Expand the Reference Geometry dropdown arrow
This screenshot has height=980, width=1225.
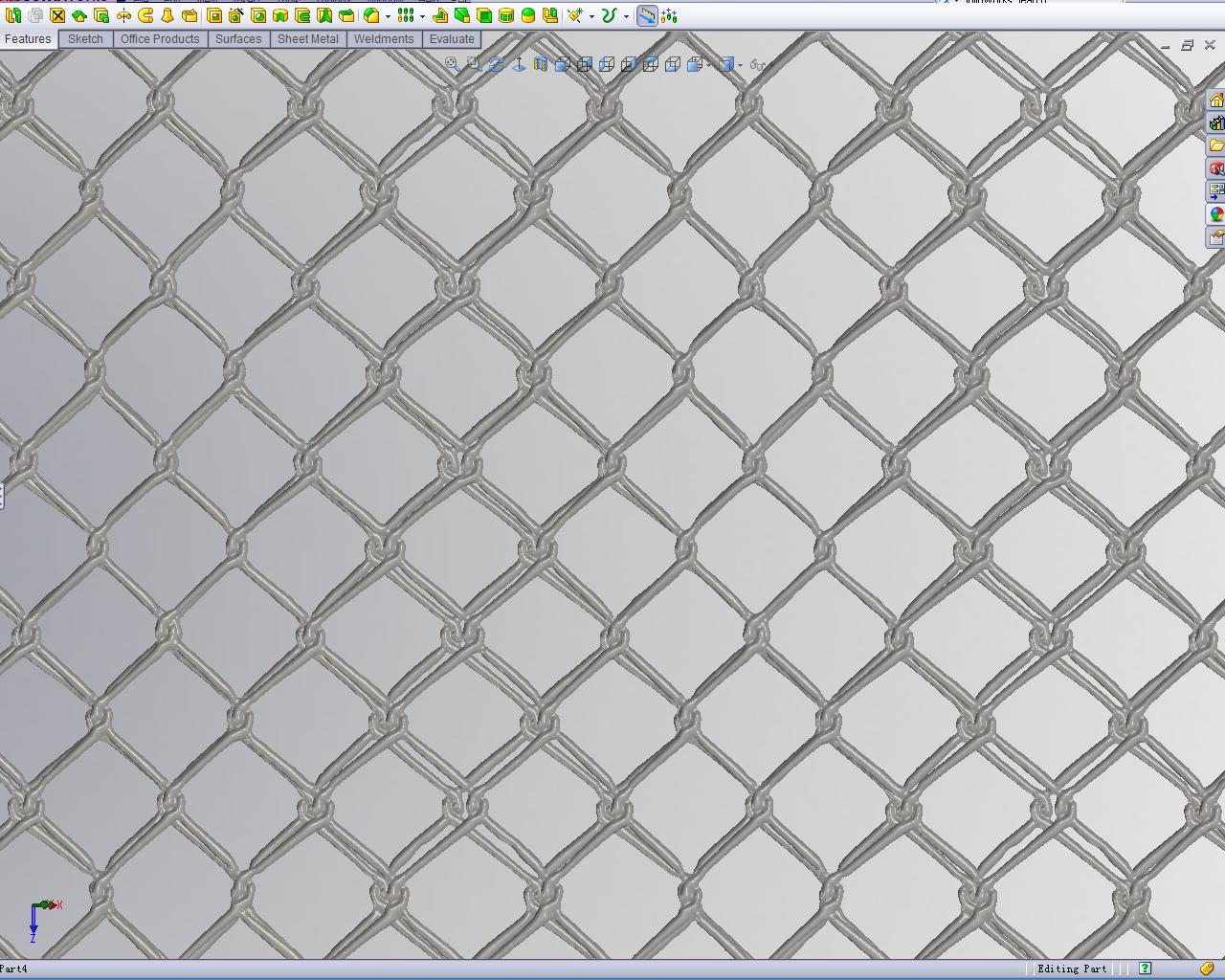tap(591, 16)
